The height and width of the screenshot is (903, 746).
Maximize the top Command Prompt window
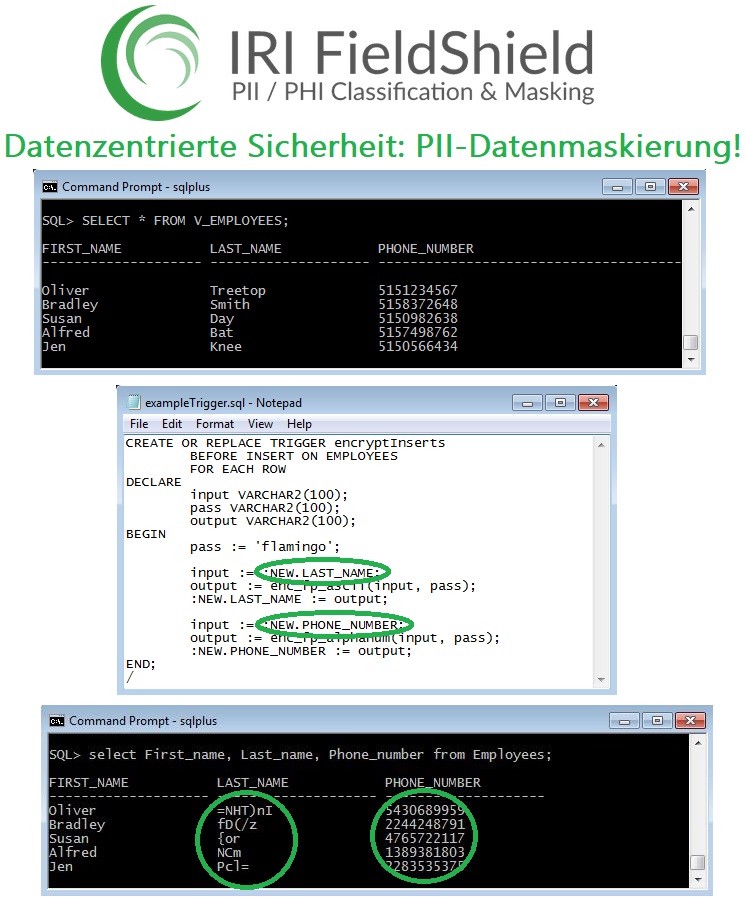(x=650, y=187)
